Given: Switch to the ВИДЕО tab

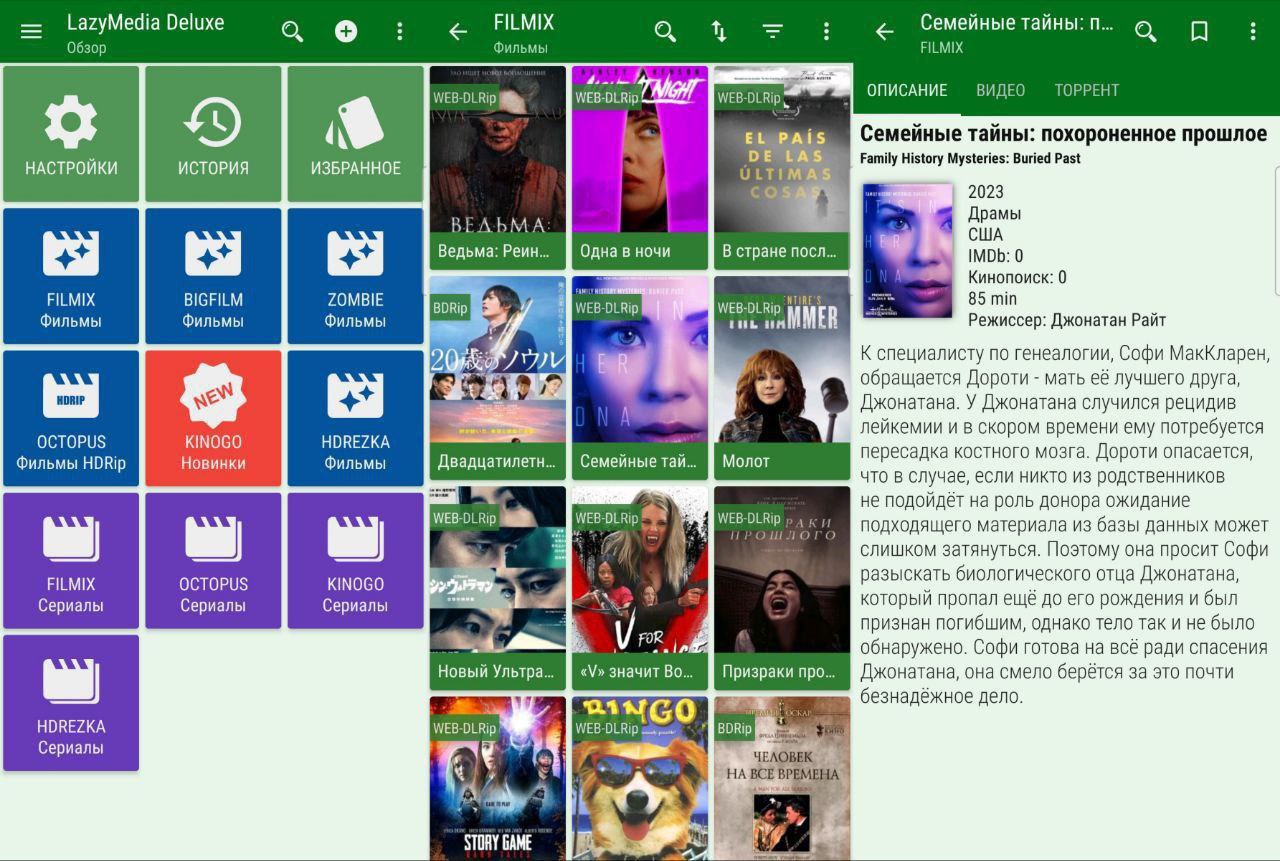Looking at the screenshot, I should 1000,90.
